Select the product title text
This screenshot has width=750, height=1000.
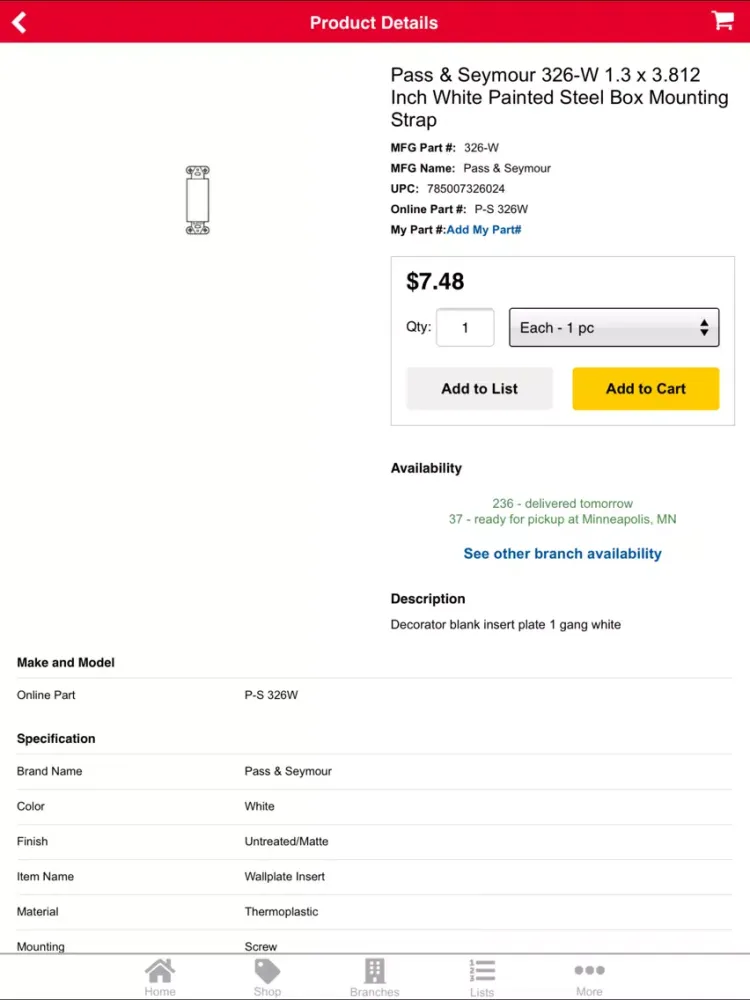559,97
